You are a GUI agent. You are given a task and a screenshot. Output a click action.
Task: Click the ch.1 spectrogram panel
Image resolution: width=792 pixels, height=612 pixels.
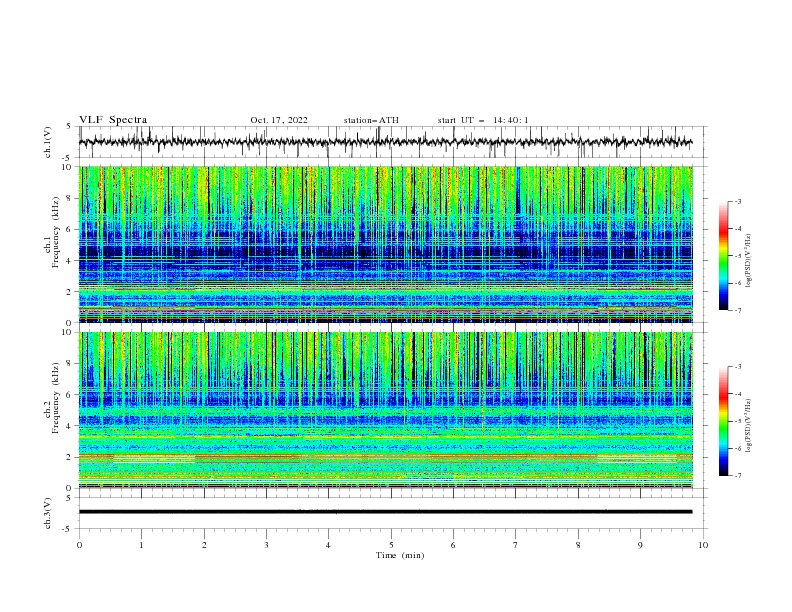tap(385, 244)
